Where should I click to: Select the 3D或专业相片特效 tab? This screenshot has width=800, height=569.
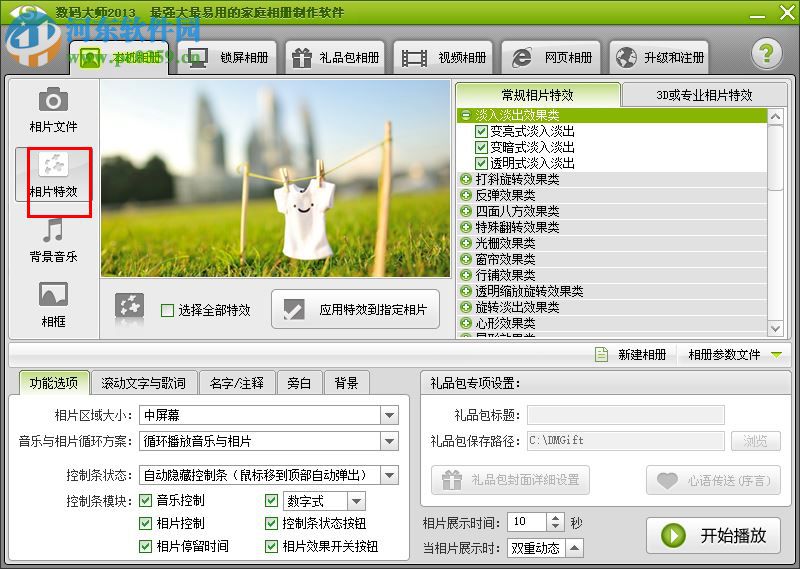[704, 95]
